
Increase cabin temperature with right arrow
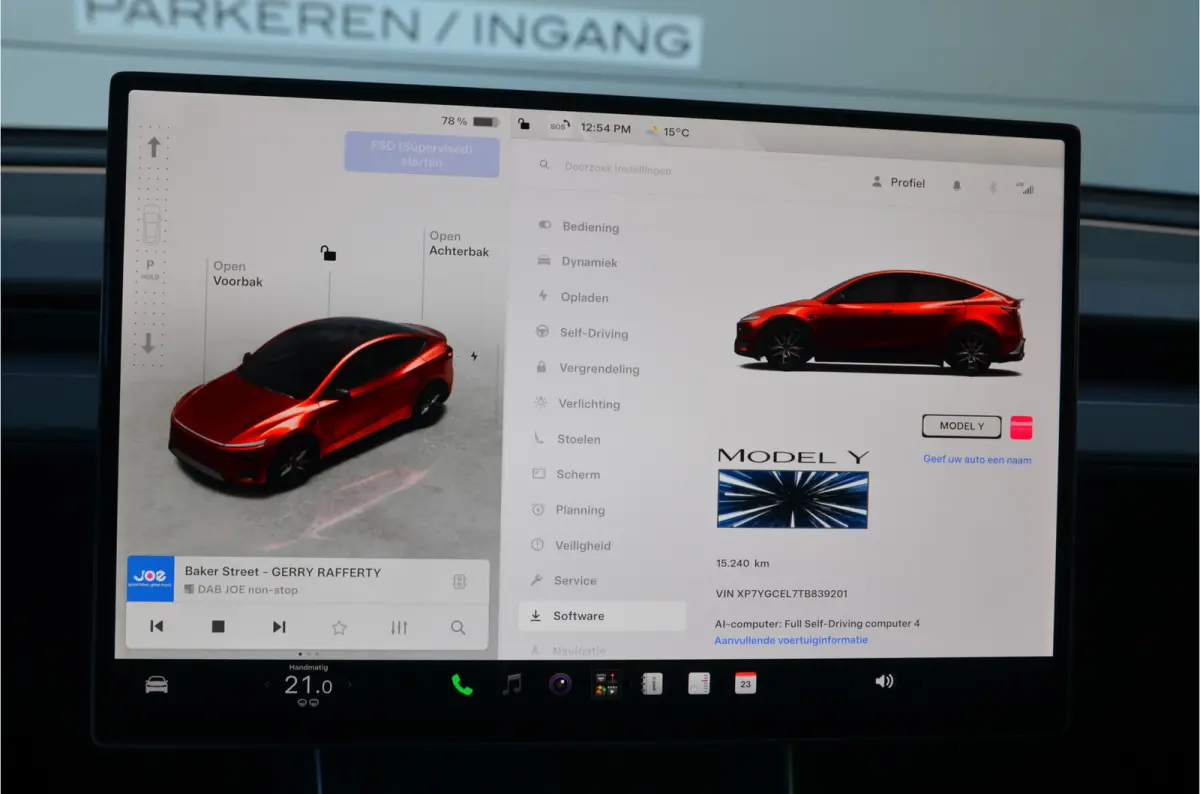(x=349, y=686)
